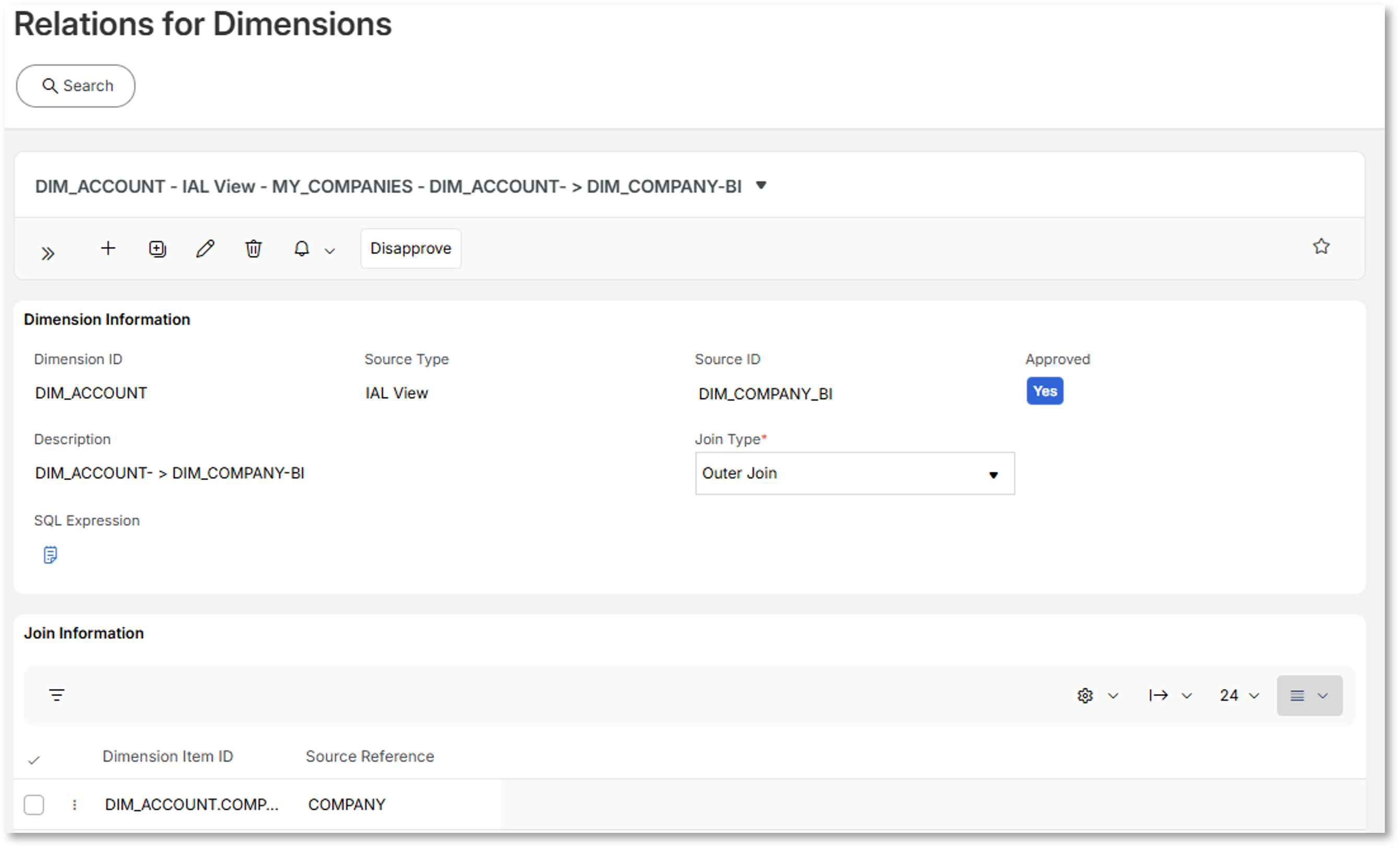Mark page as favorite with star icon
The width and height of the screenshot is (1400, 848).
[1322, 246]
